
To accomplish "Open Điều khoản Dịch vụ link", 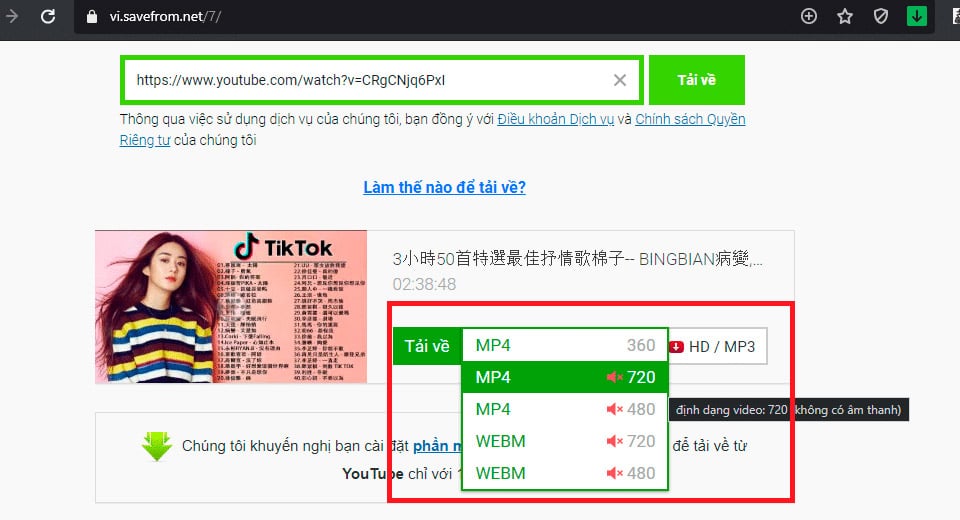I will click(x=555, y=119).
